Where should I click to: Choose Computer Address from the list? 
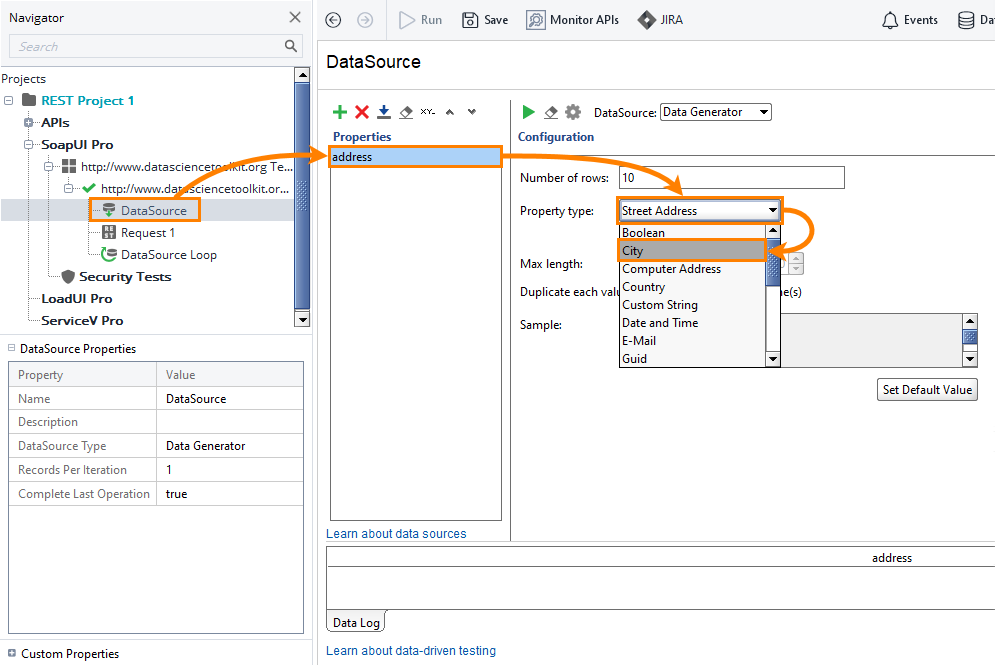tap(693, 269)
